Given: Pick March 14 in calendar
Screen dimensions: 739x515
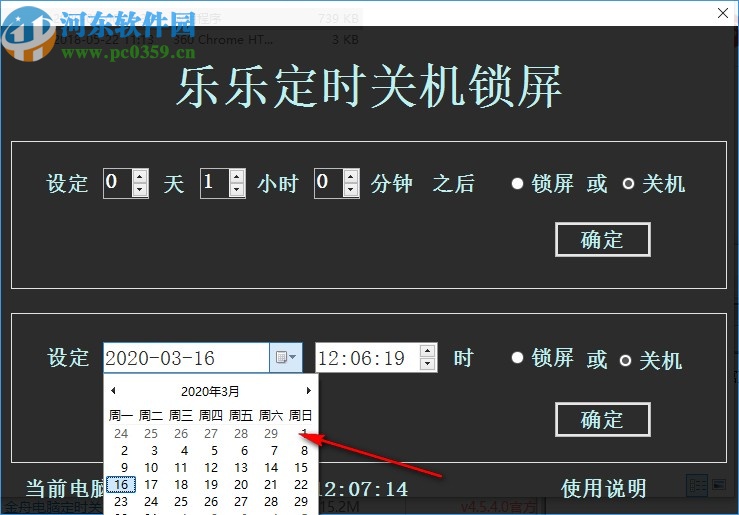Looking at the screenshot, I should point(271,467).
